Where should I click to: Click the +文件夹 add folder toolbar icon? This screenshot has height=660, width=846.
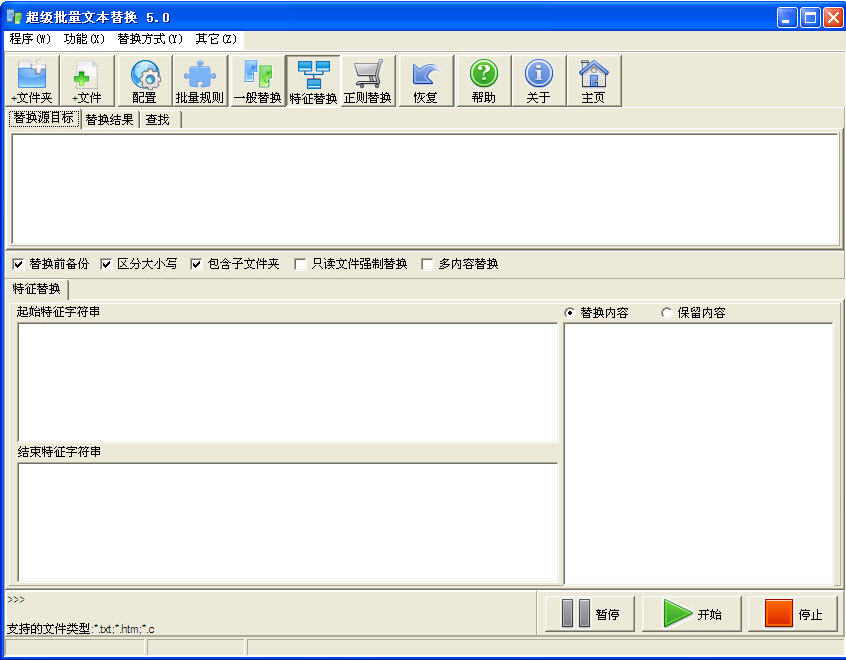tap(32, 80)
